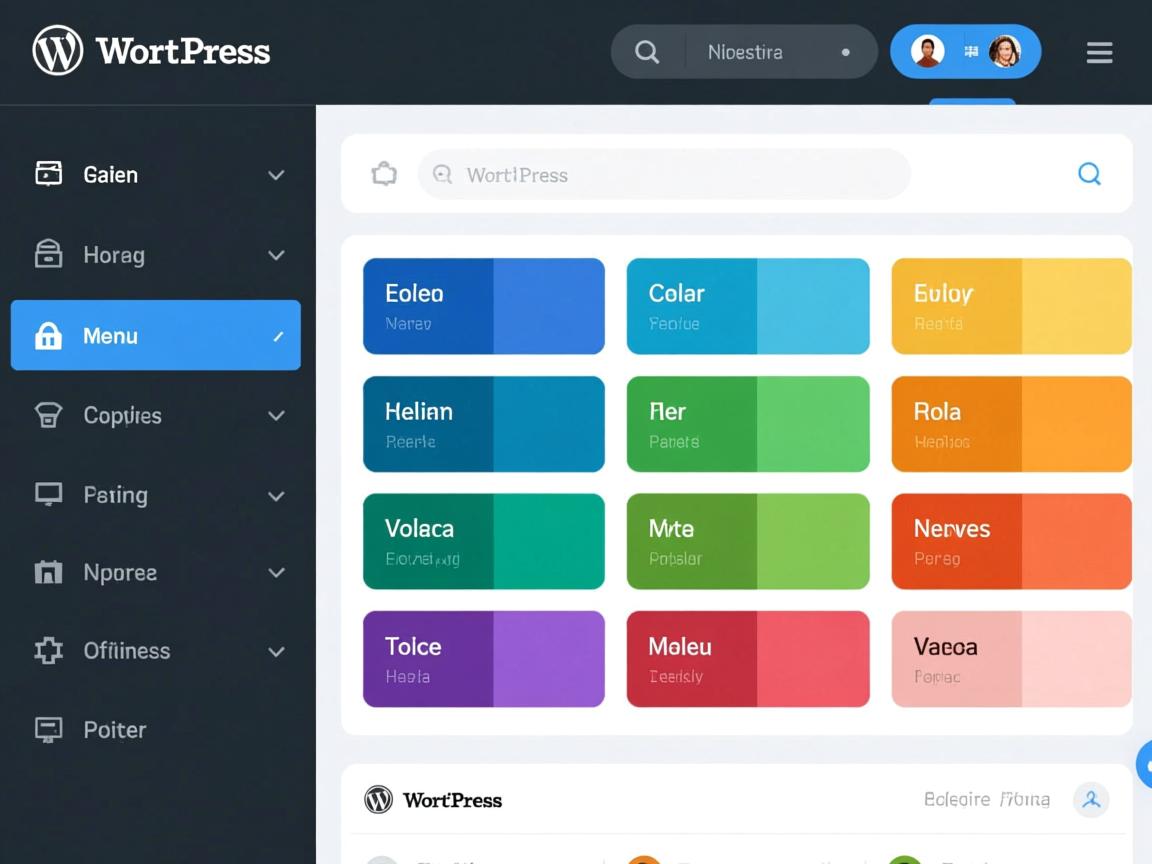Screen dimensions: 1152x864
Task: Pick the orange-red Nerves color tile
Action: [1011, 541]
